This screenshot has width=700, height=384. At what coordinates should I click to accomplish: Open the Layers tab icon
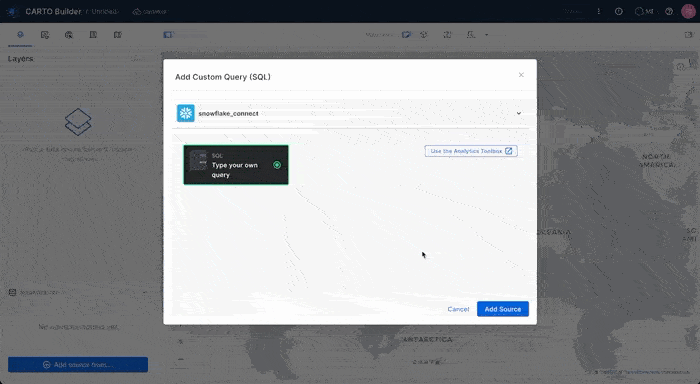click(20, 35)
